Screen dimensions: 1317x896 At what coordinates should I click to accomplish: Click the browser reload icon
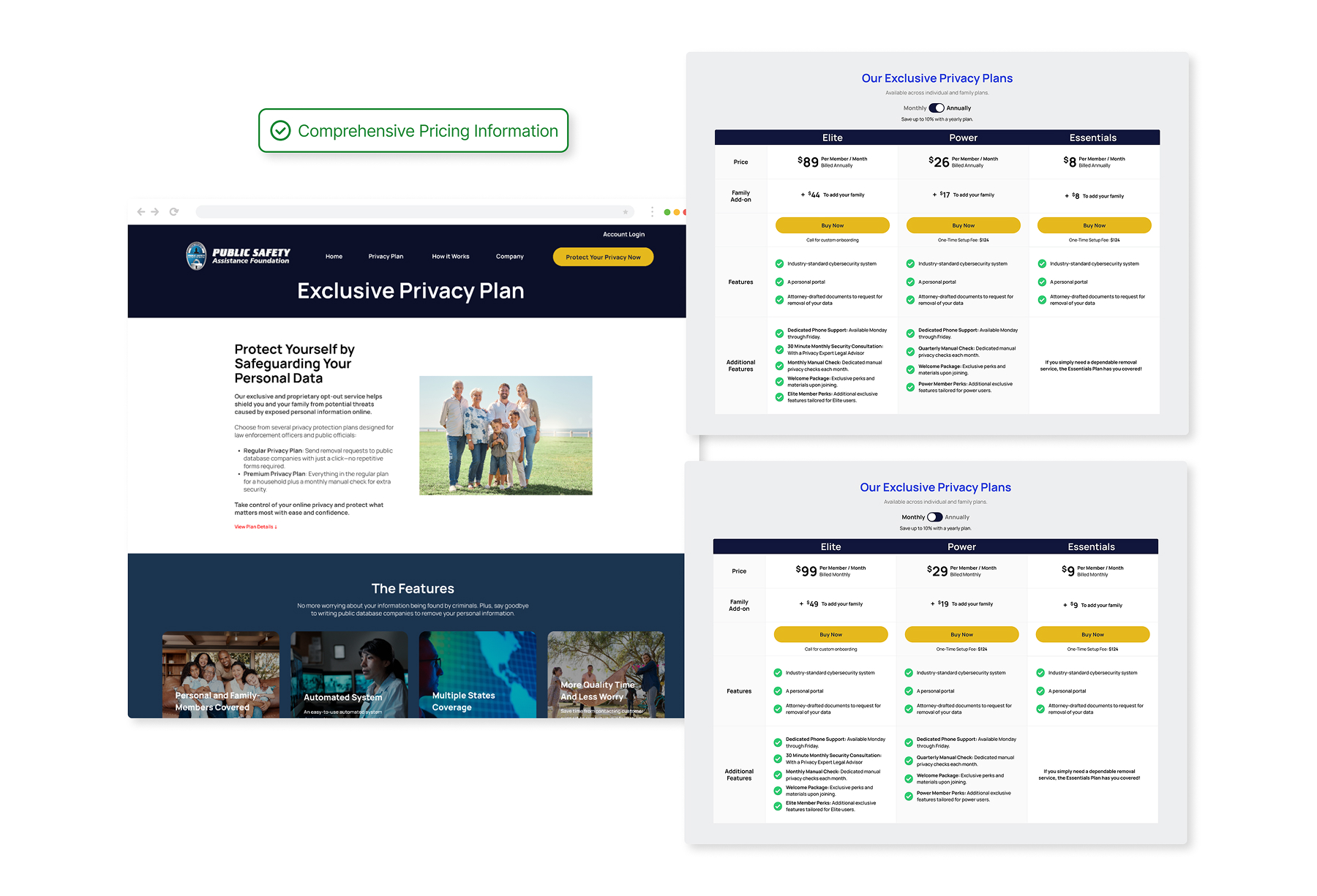click(174, 211)
